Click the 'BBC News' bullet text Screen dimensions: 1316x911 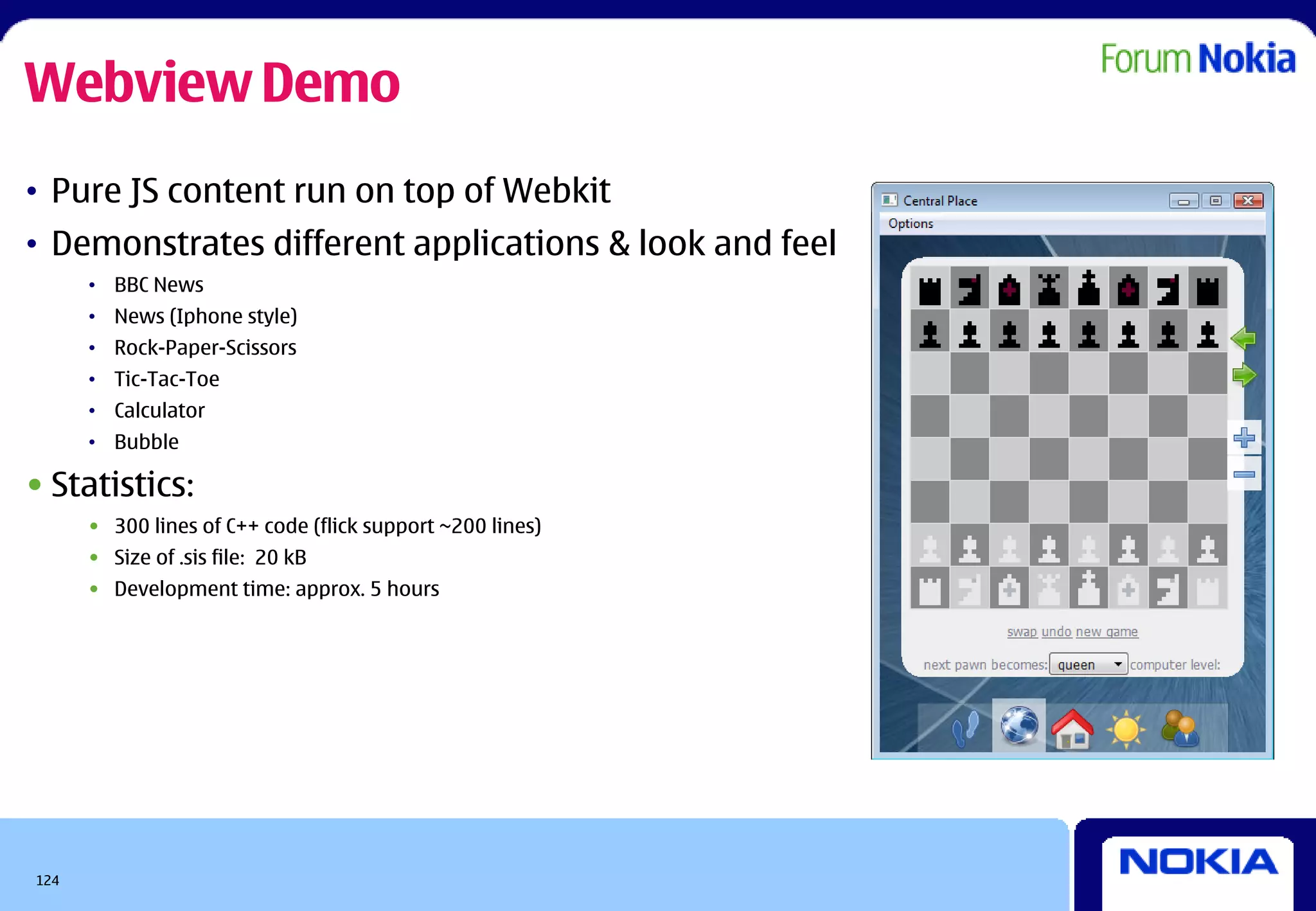159,285
